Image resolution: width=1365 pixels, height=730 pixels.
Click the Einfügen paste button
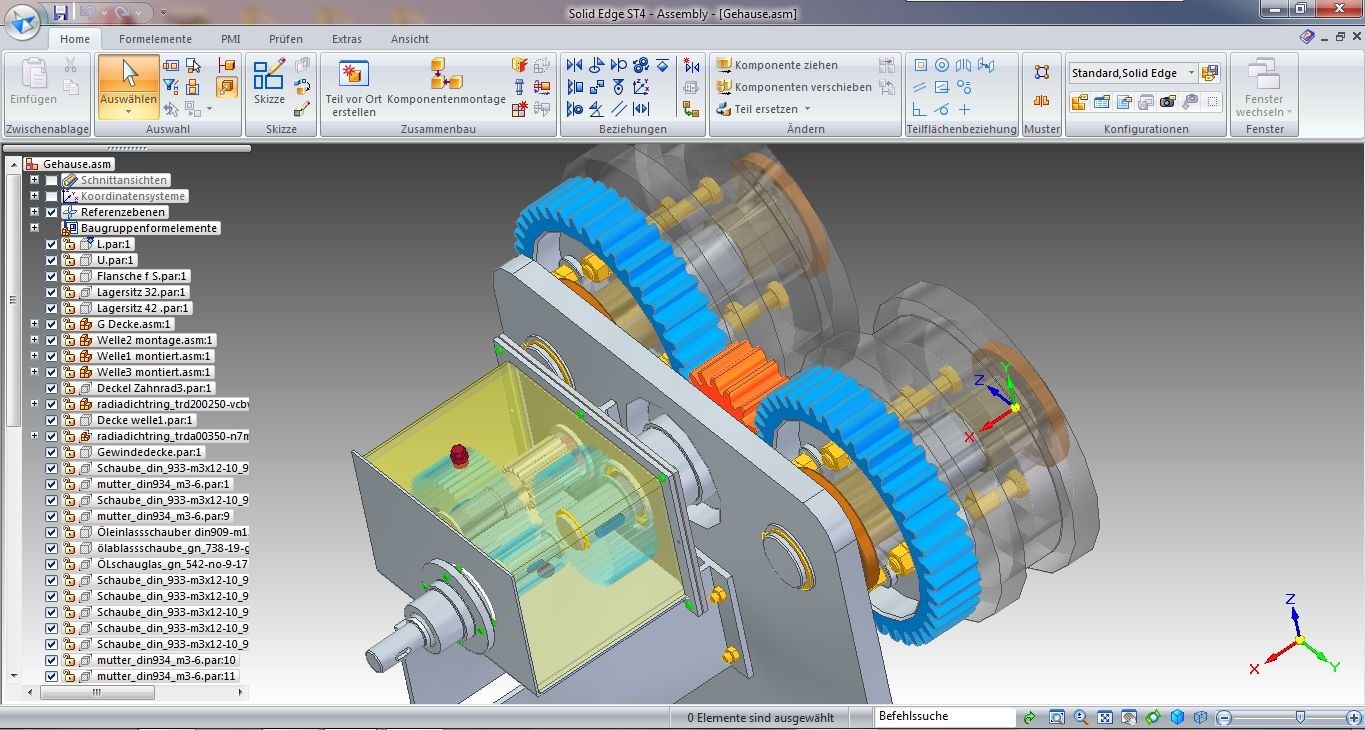pyautogui.click(x=33, y=82)
